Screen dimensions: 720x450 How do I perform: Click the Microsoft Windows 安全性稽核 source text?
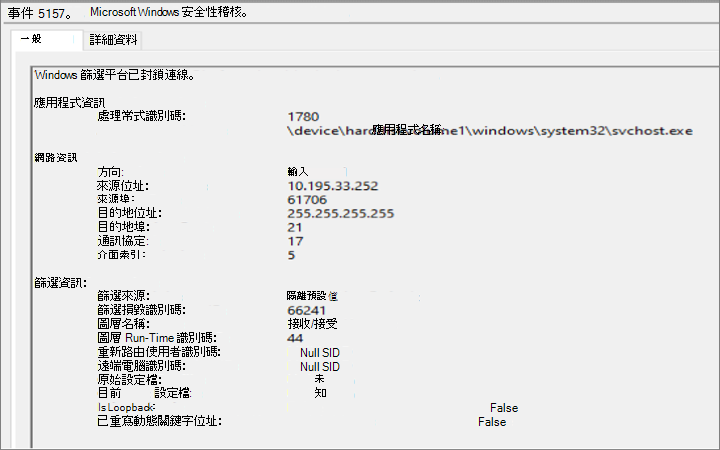[x=169, y=12]
